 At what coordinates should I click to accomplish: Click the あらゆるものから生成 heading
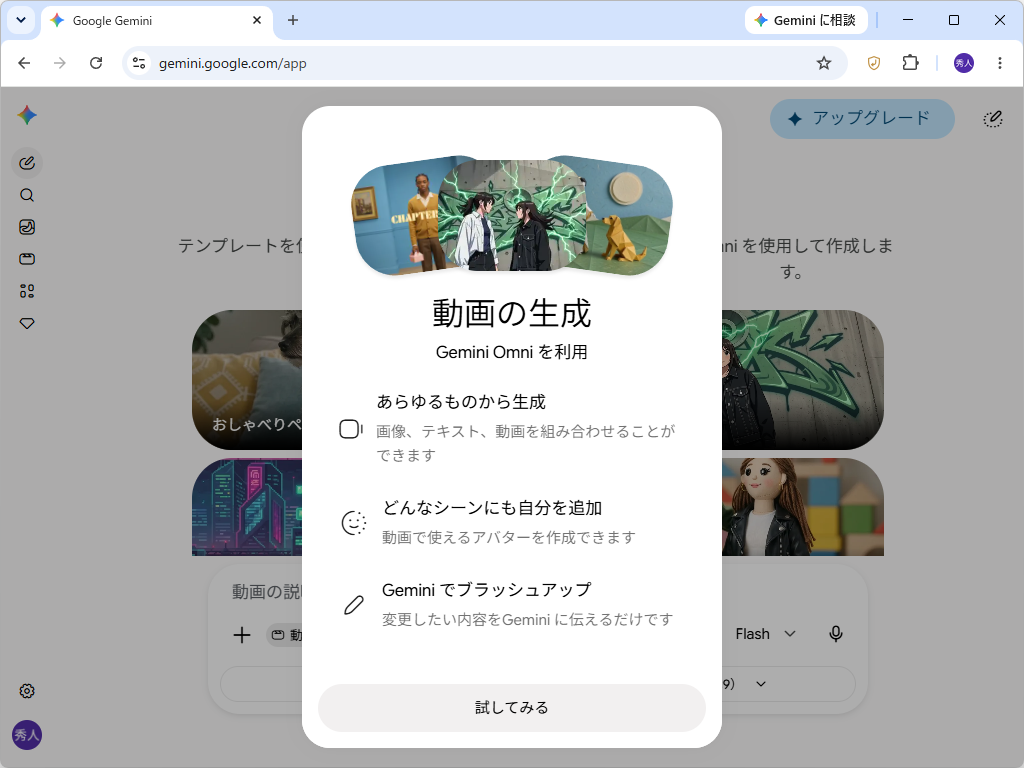point(461,402)
